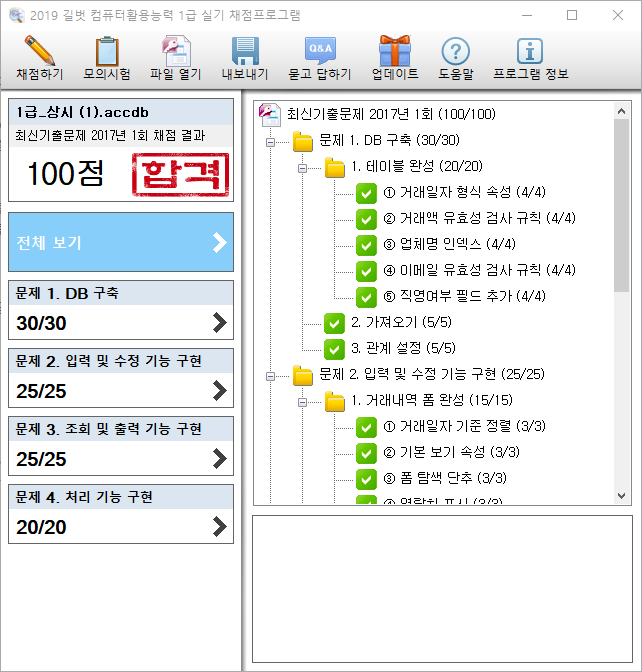This screenshot has height=672, width=642.
Task: Click the 업데이트 gift box icon
Action: [394, 50]
